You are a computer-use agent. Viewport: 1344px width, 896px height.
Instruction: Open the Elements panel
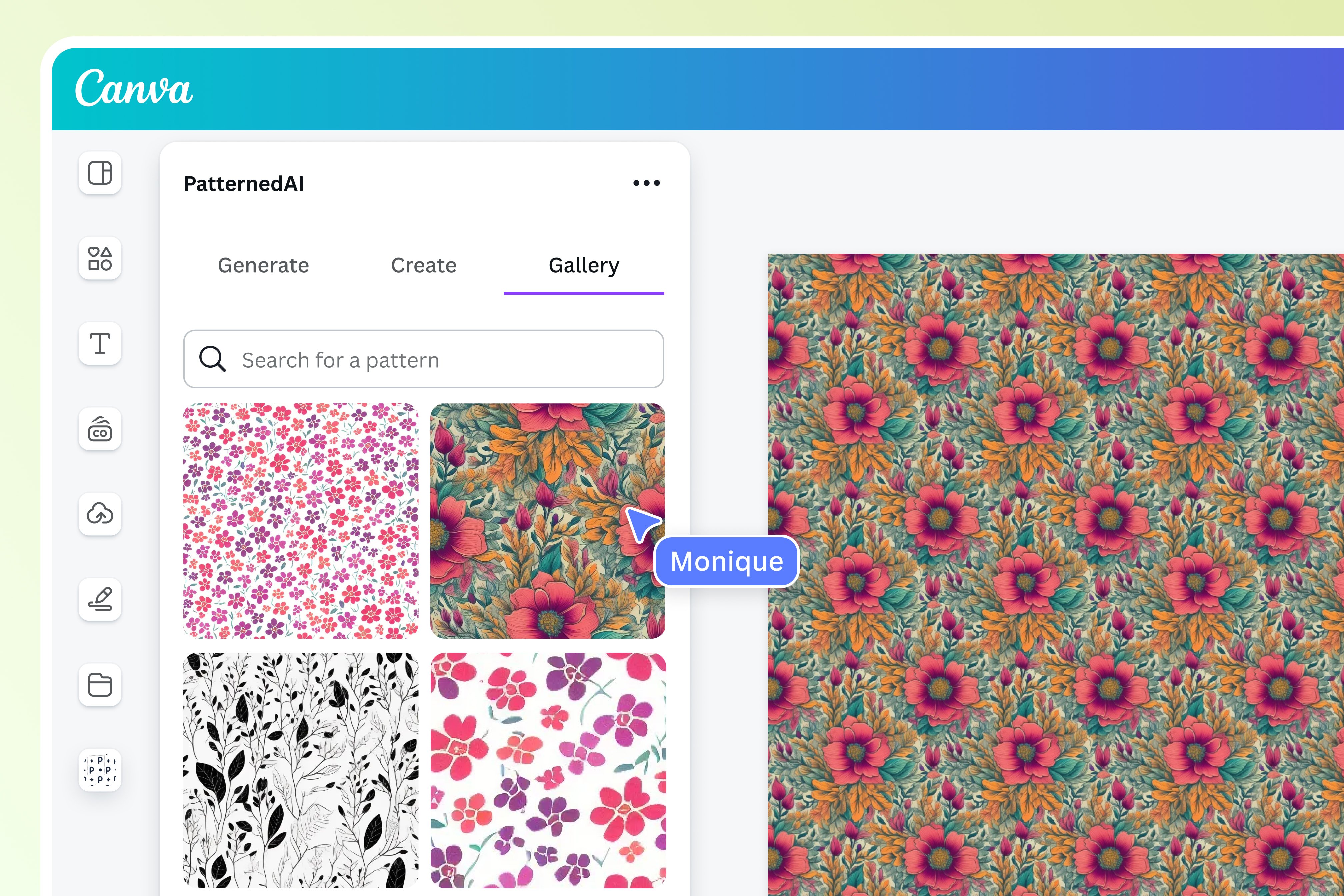99,259
